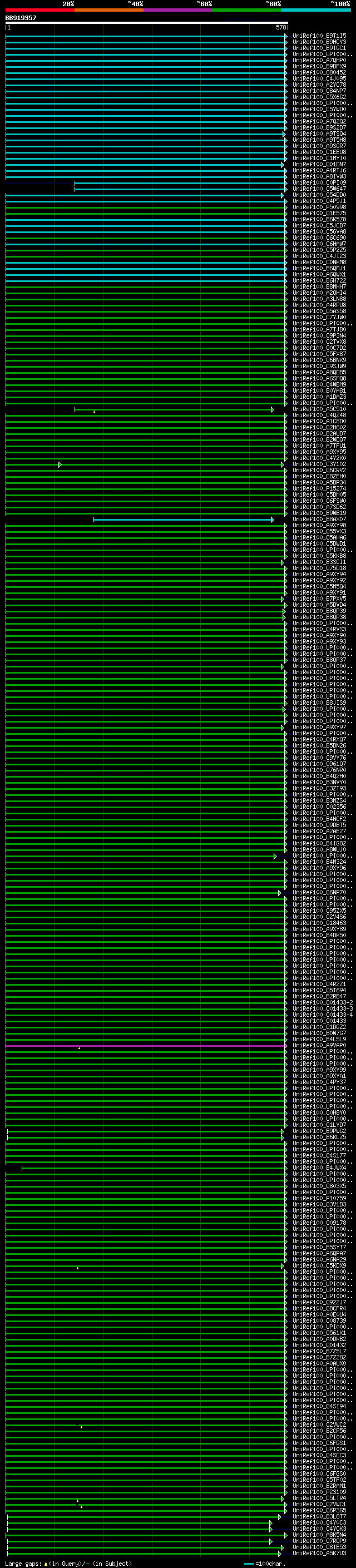Select the label UniRef100_Q8IE53

[x=319, y=1547]
